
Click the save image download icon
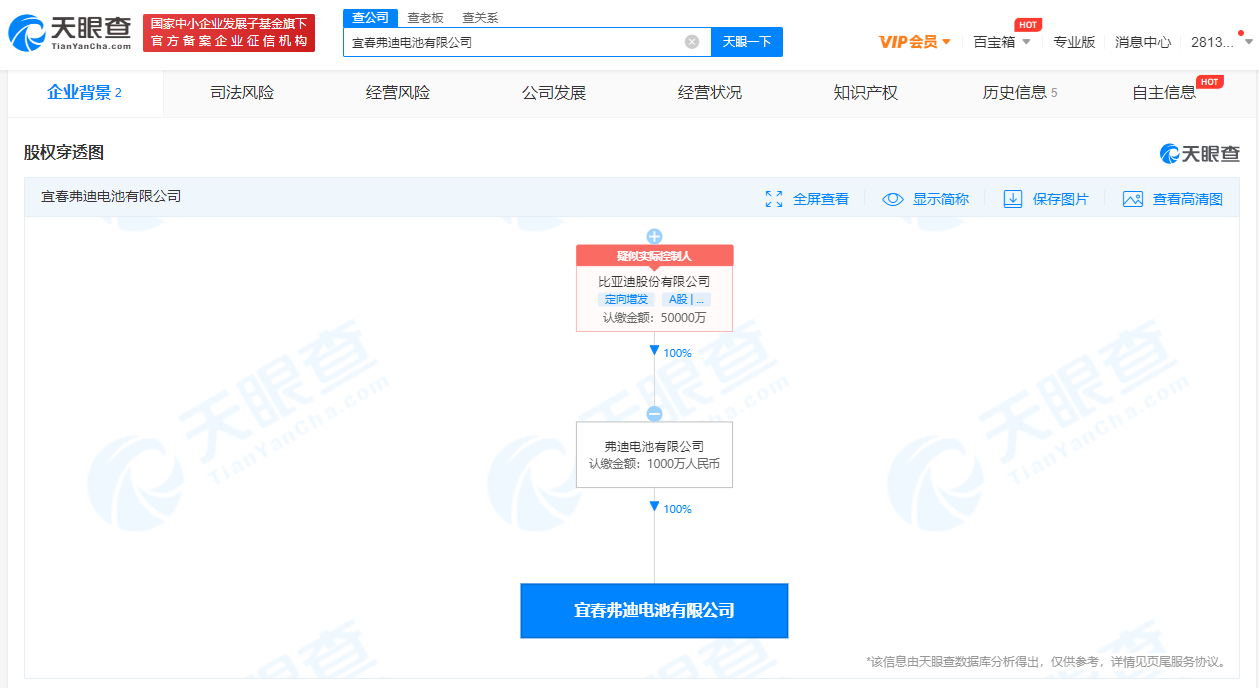click(1013, 199)
